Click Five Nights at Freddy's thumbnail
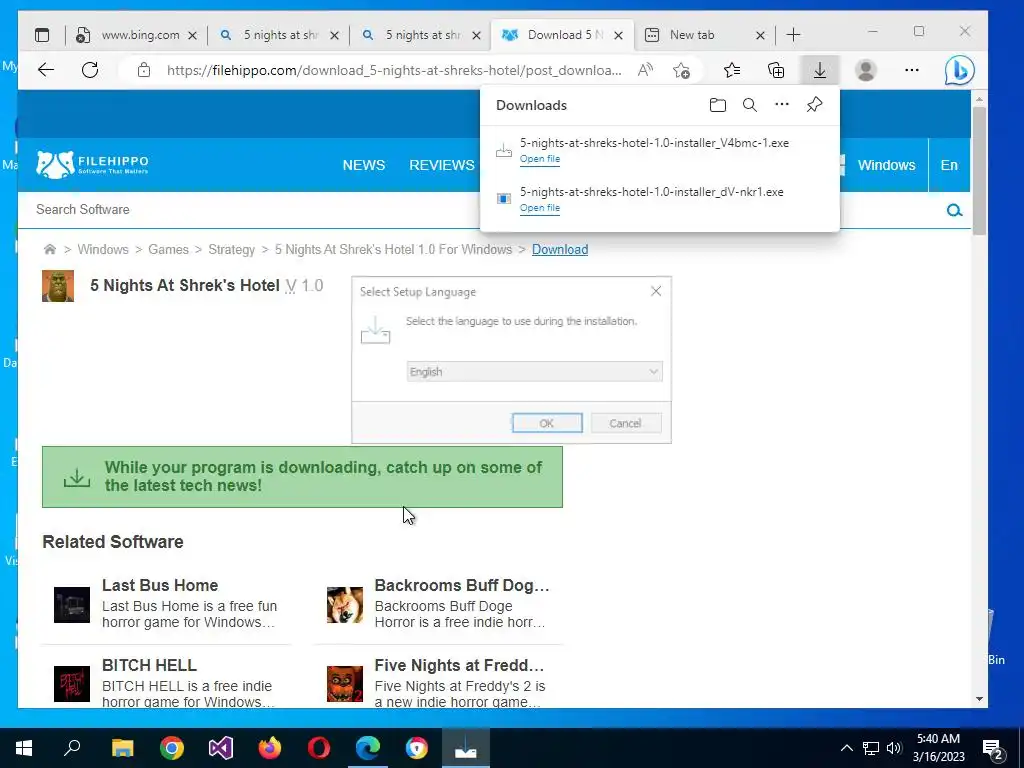This screenshot has height=768, width=1024. click(x=345, y=684)
